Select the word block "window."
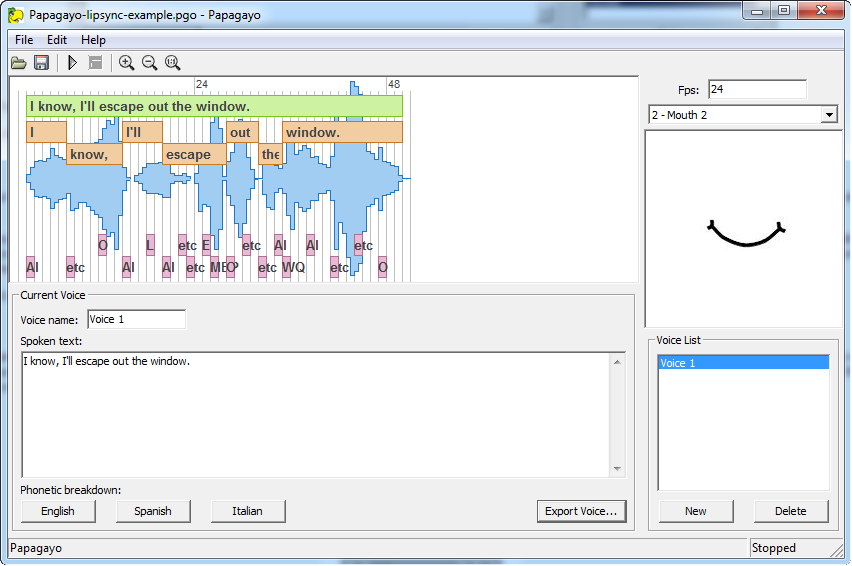The height and width of the screenshot is (566, 852). (x=342, y=132)
